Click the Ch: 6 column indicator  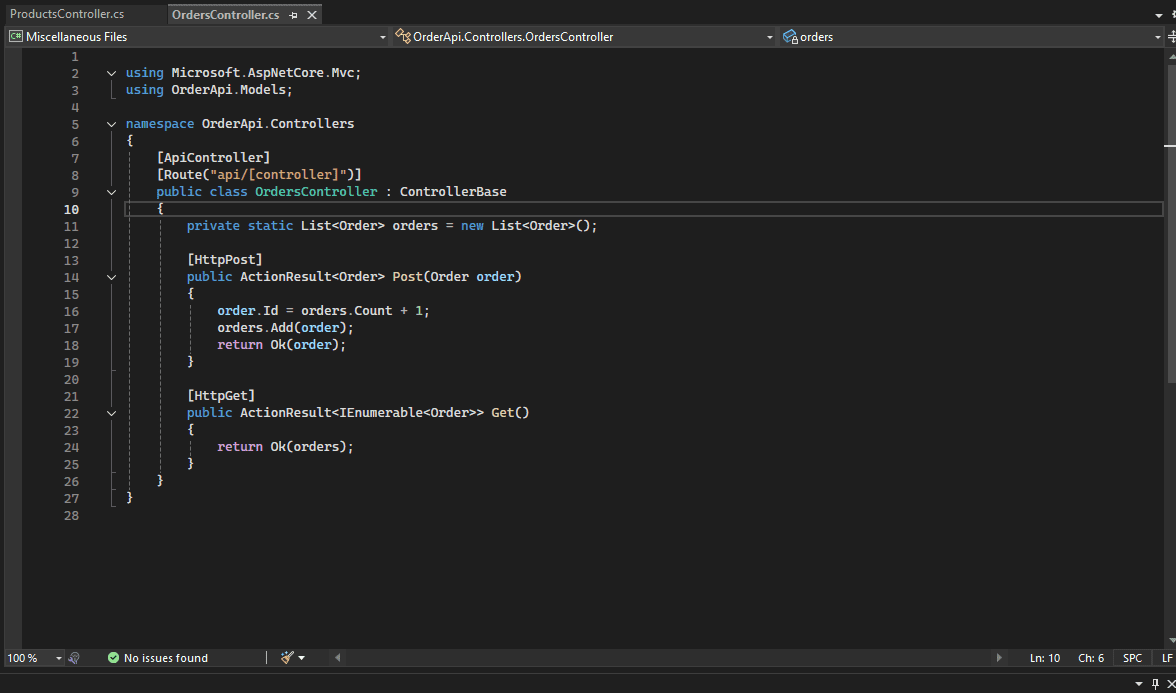pos(1090,658)
